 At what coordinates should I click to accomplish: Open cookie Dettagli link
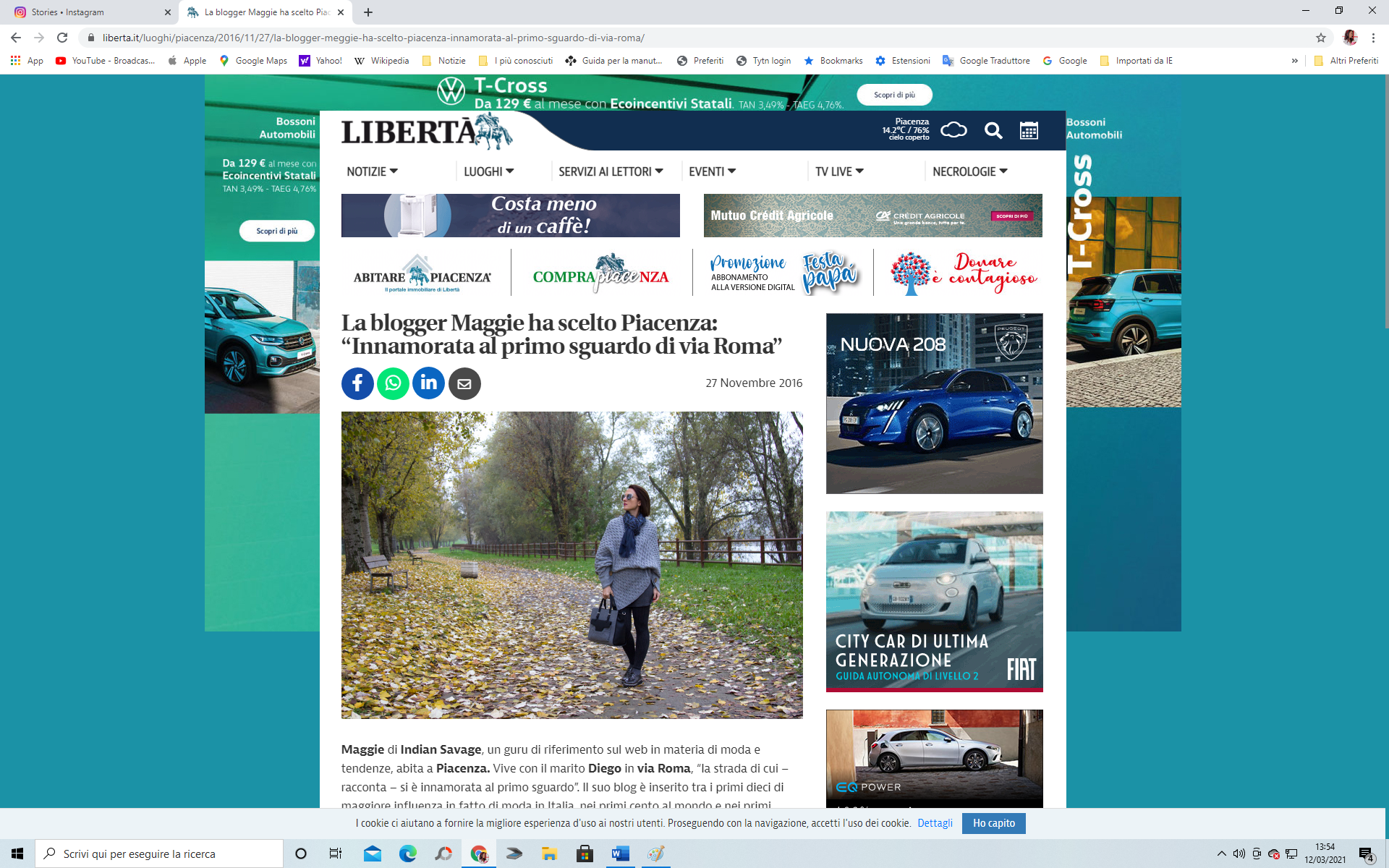pos(935,823)
